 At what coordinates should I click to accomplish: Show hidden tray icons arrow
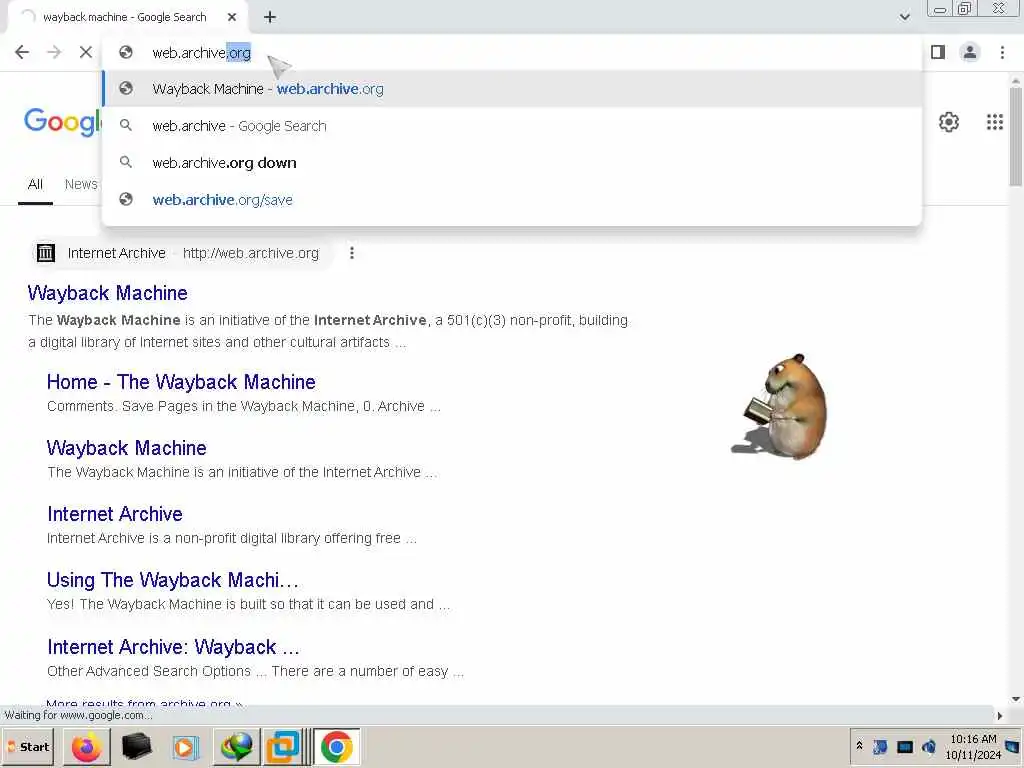859,746
